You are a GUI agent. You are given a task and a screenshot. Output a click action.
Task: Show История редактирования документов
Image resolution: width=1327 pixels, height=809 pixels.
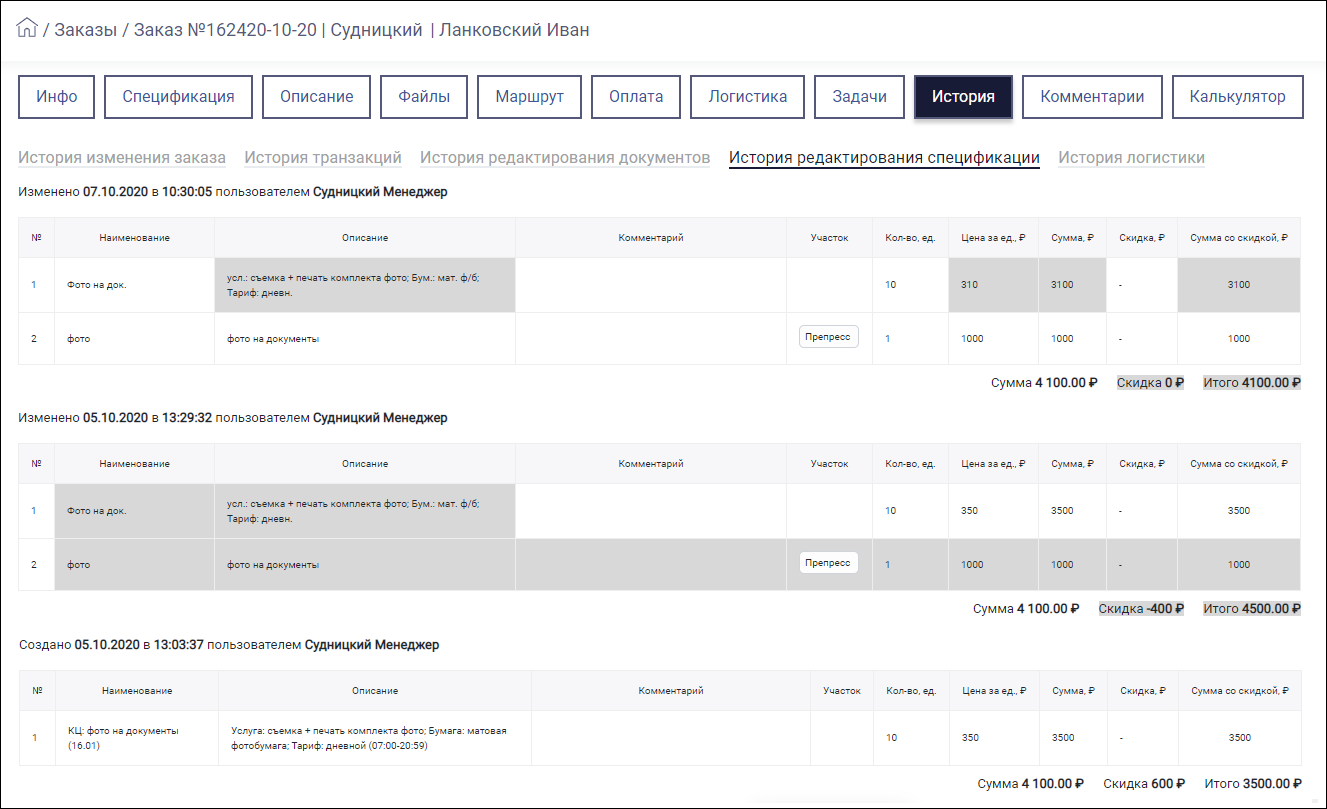click(x=565, y=158)
